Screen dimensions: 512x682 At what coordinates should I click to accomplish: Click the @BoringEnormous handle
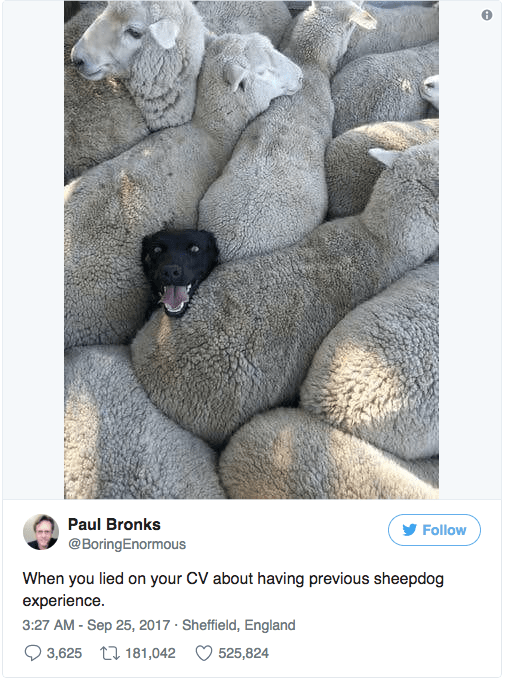click(127, 544)
